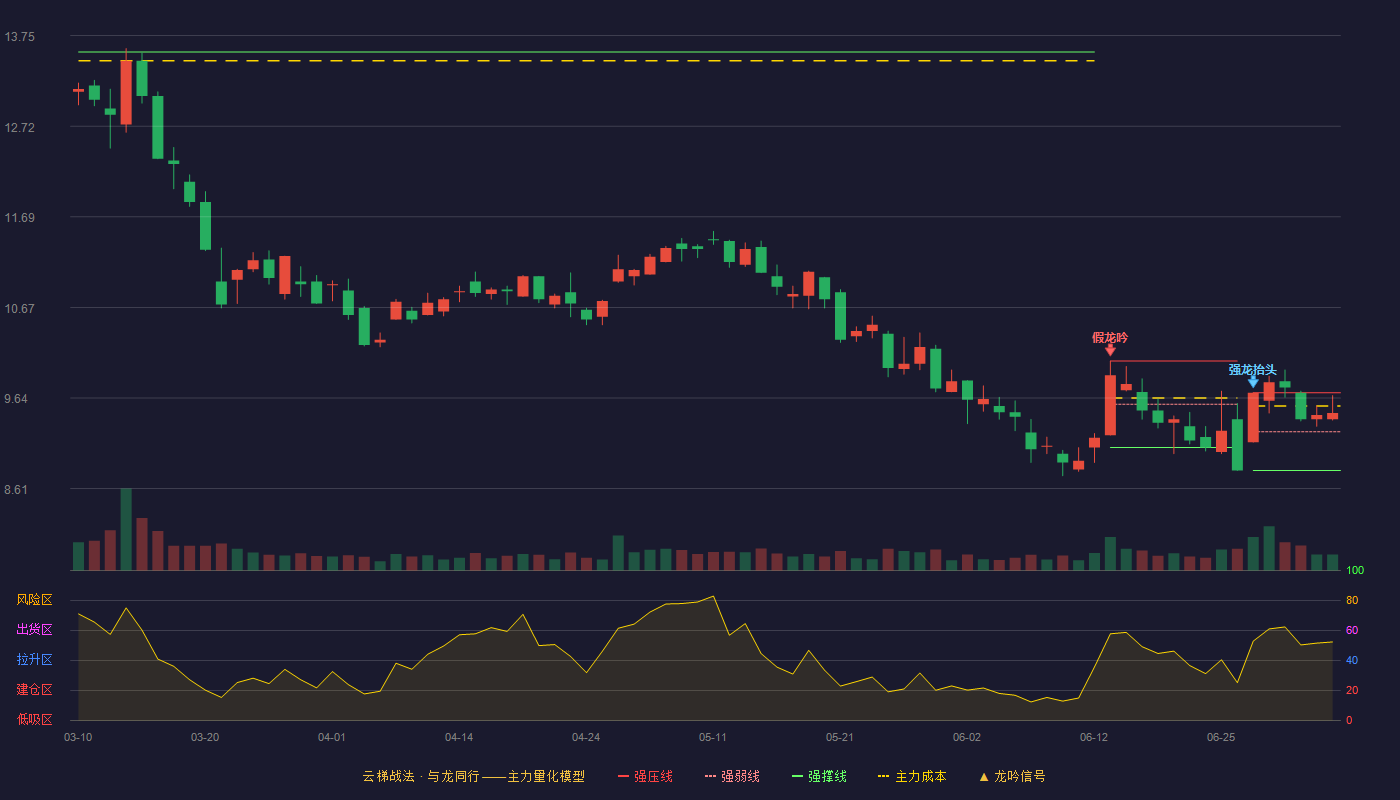Click the 04-14 date label
Image resolution: width=1400 pixels, height=800 pixels.
(x=459, y=737)
